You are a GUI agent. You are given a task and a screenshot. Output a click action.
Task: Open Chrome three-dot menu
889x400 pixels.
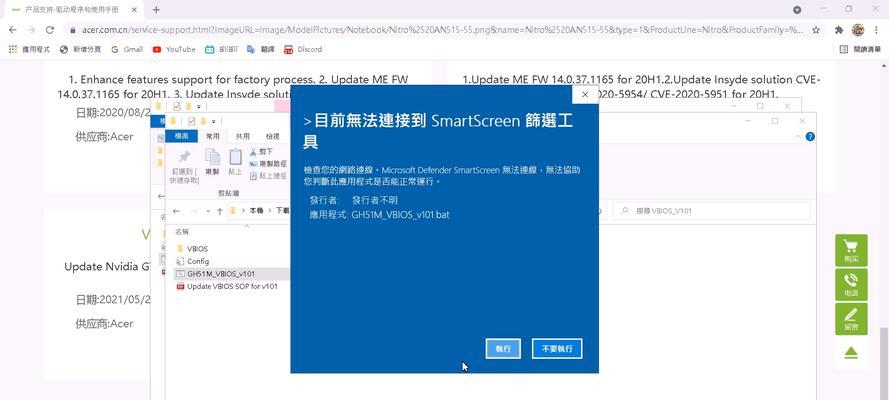877,30
